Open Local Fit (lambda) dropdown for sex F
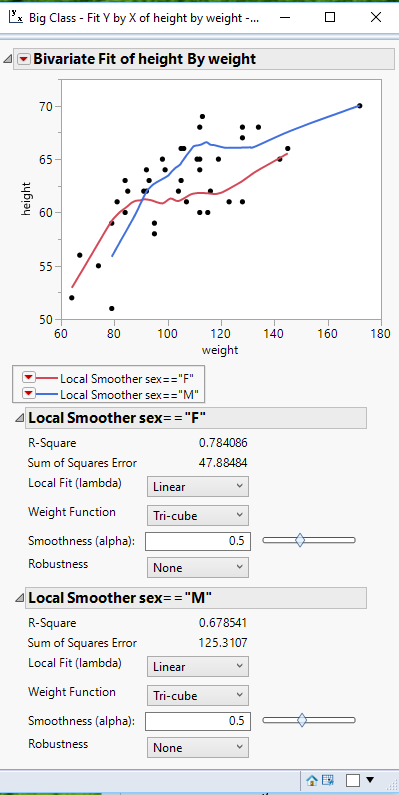 [x=198, y=486]
